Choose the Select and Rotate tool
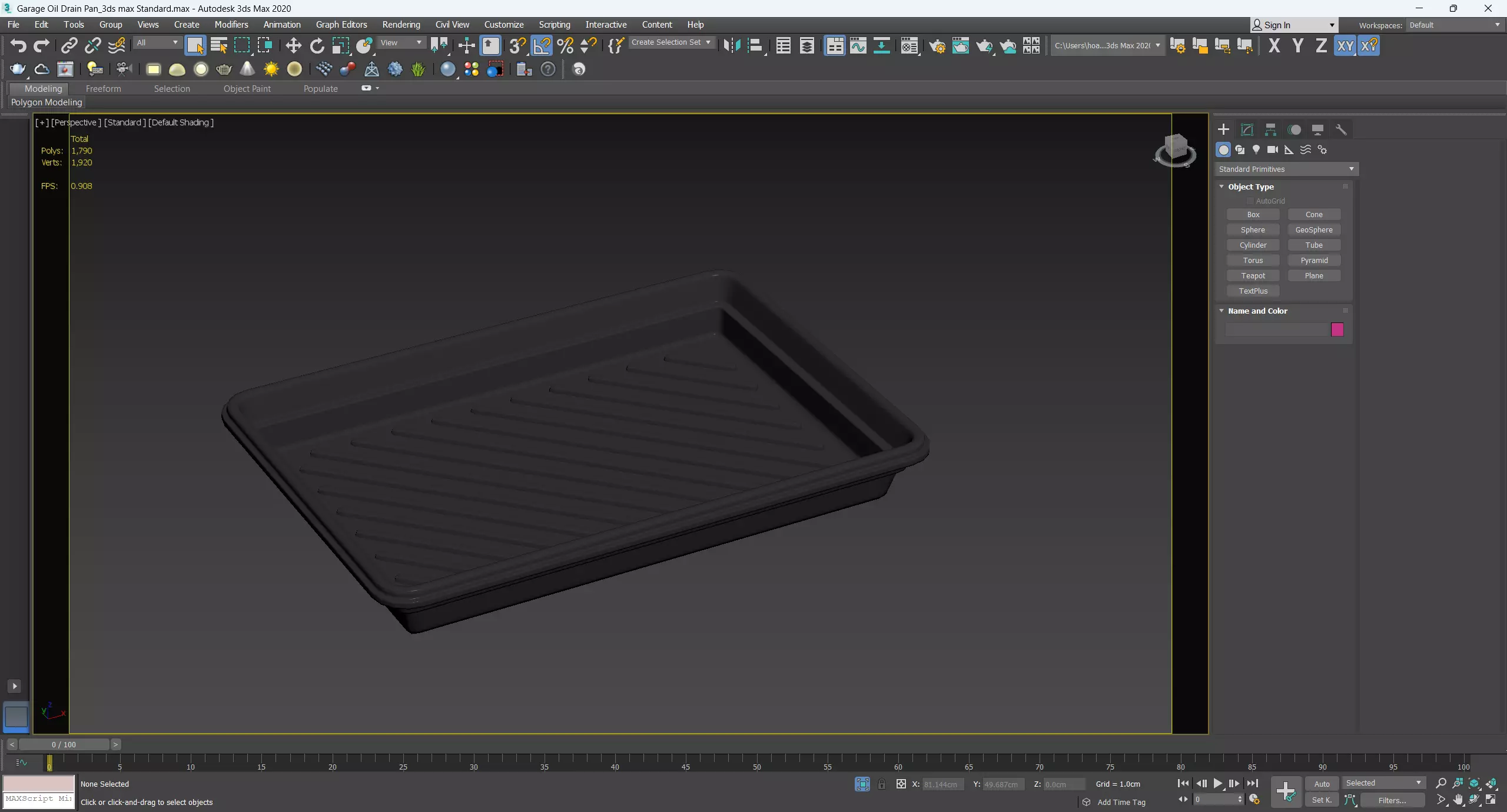1507x812 pixels. (317, 46)
